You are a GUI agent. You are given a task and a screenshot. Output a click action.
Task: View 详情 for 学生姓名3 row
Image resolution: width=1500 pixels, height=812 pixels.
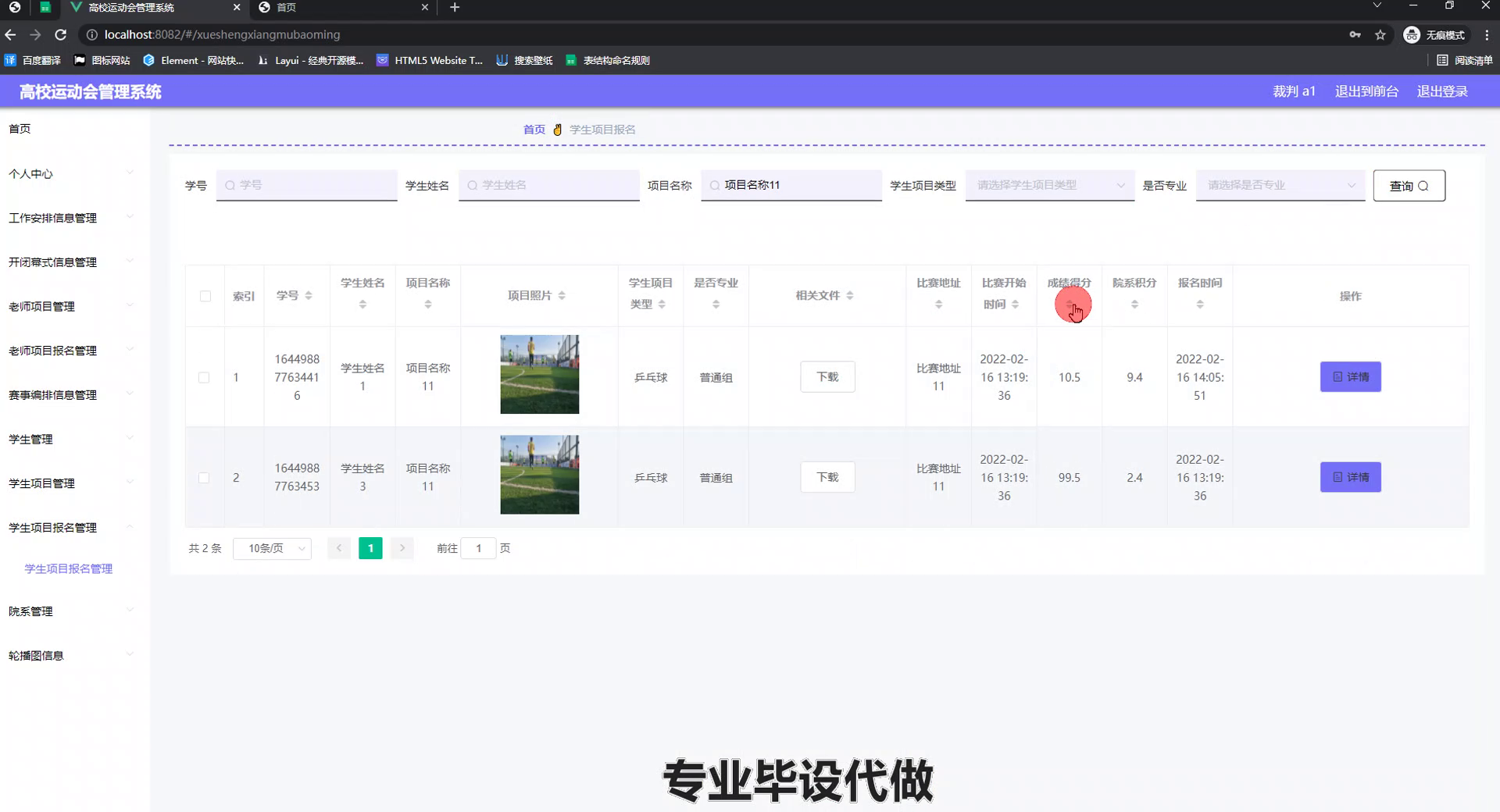point(1351,477)
